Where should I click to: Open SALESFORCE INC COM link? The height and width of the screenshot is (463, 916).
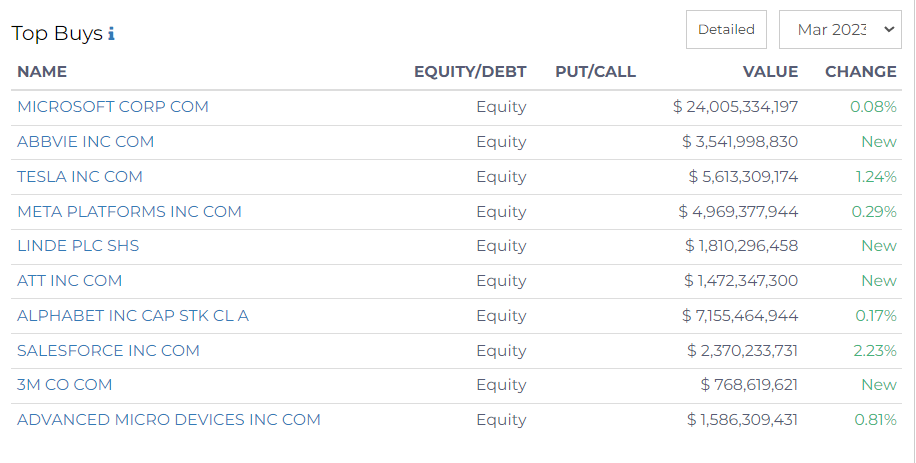pyautogui.click(x=108, y=351)
